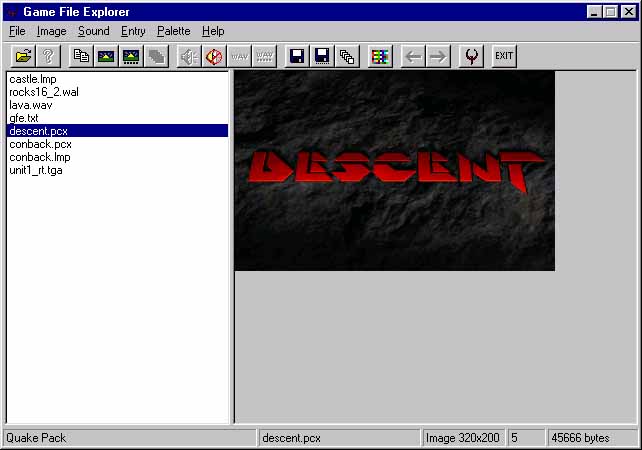Open the Help menu
The height and width of the screenshot is (450, 642).
click(x=213, y=31)
